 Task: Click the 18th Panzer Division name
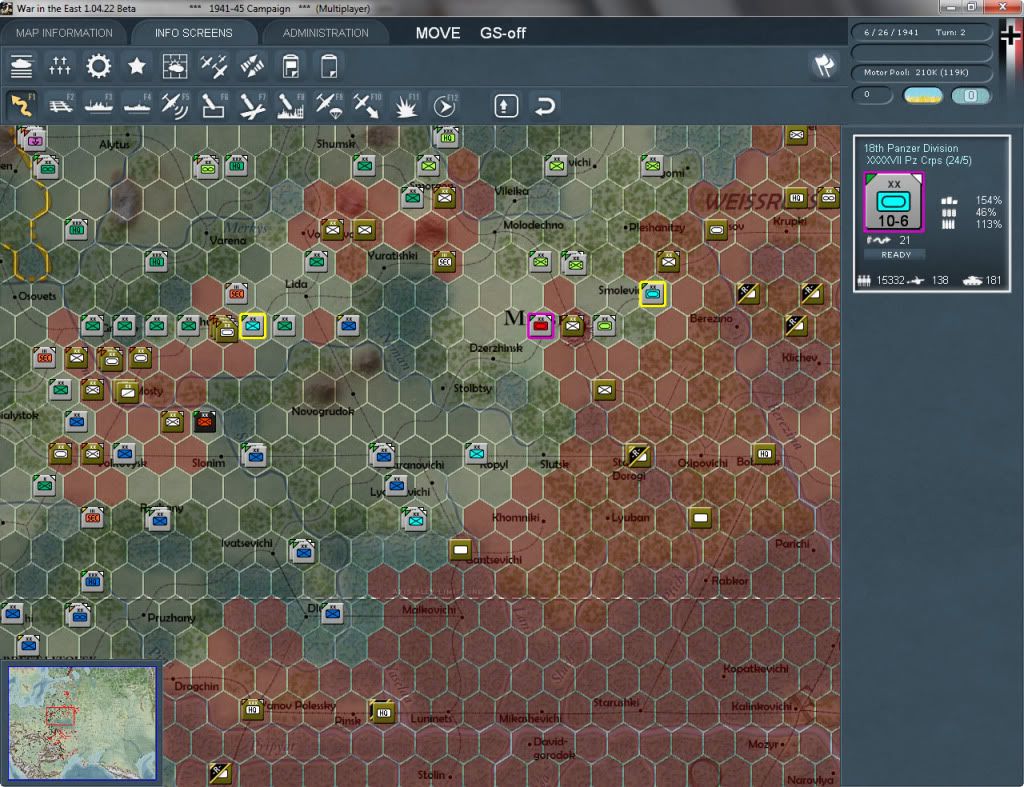[911, 148]
